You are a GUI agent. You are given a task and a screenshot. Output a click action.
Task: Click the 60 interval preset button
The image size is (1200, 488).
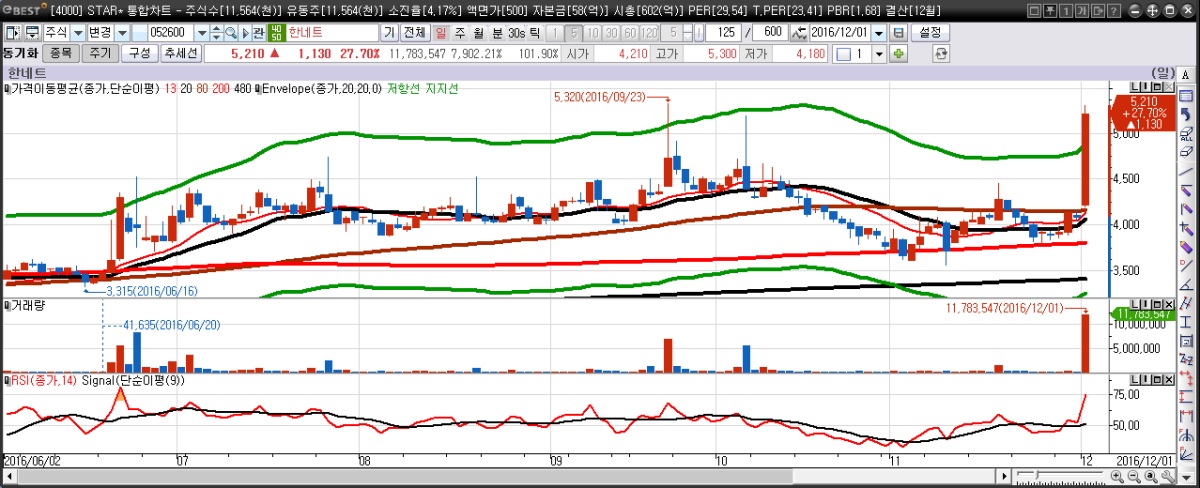coord(630,32)
